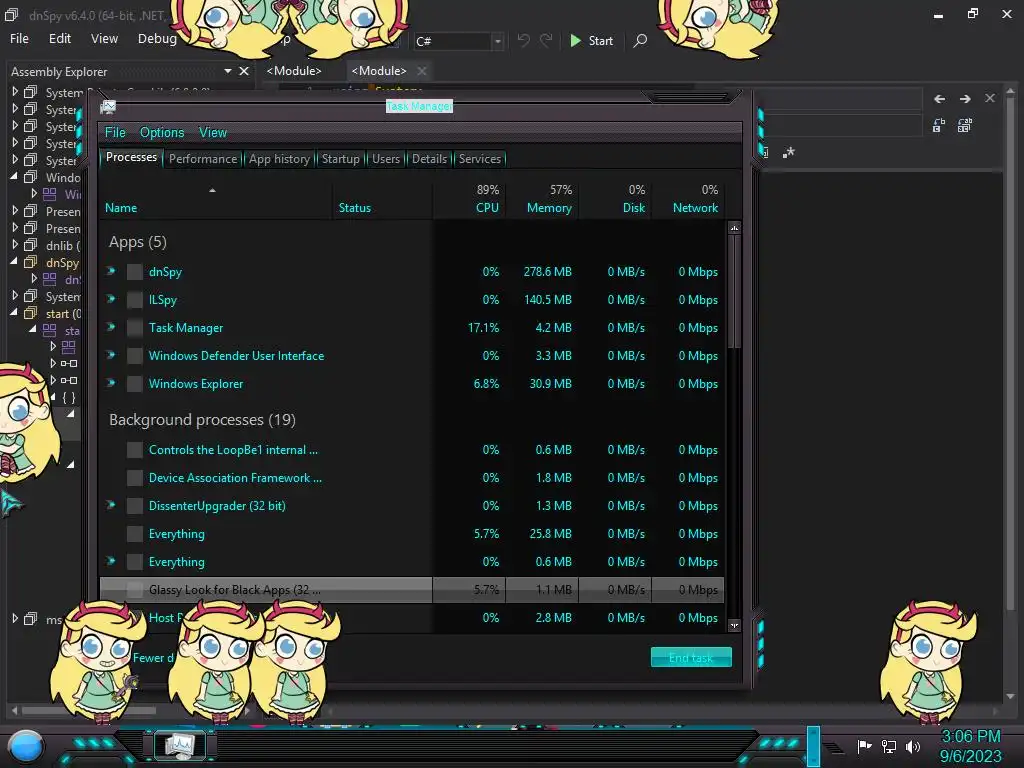Image resolution: width=1024 pixels, height=768 pixels.
Task: Expand the dnlib assembly tree node
Action: 14,245
